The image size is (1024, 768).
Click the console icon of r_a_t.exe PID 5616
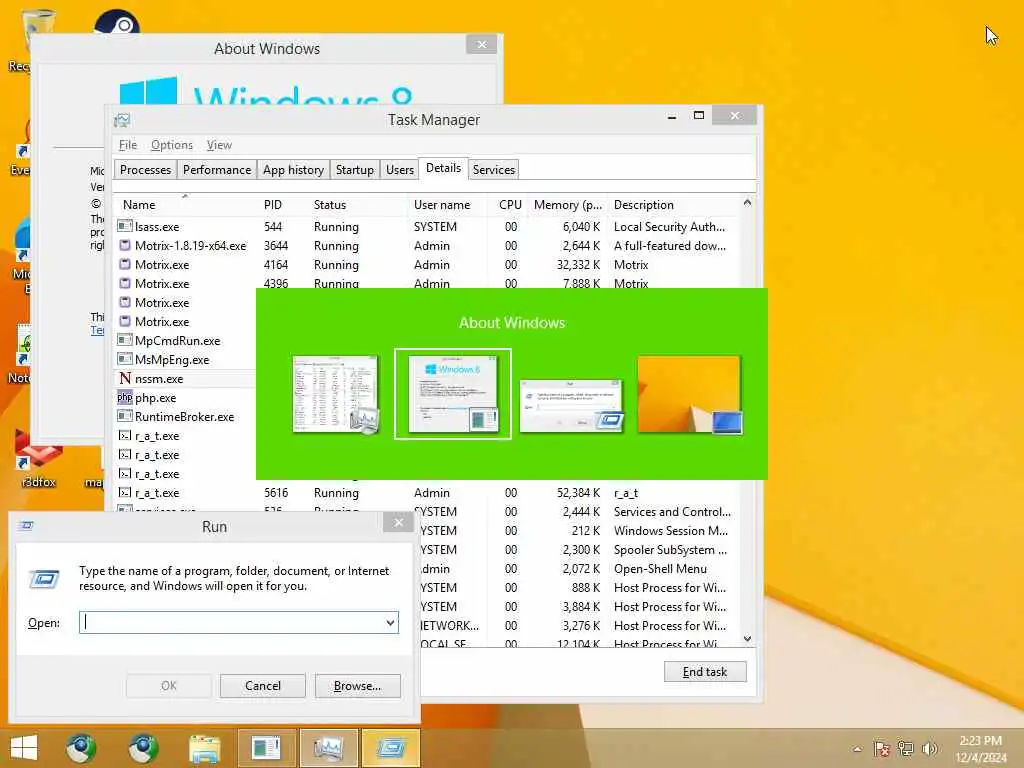coord(125,492)
